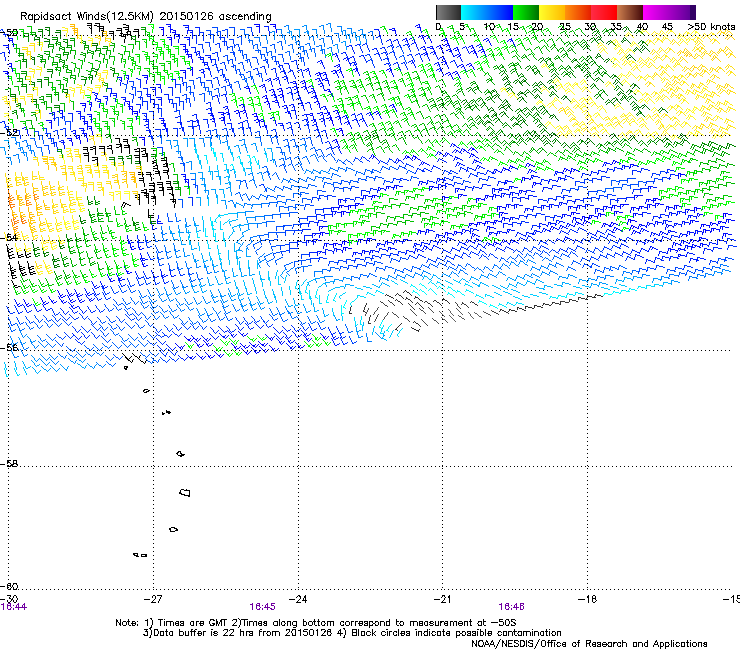The image size is (740, 650).
Task: Click the '-24' longitude axis label
Action: (x=297, y=599)
